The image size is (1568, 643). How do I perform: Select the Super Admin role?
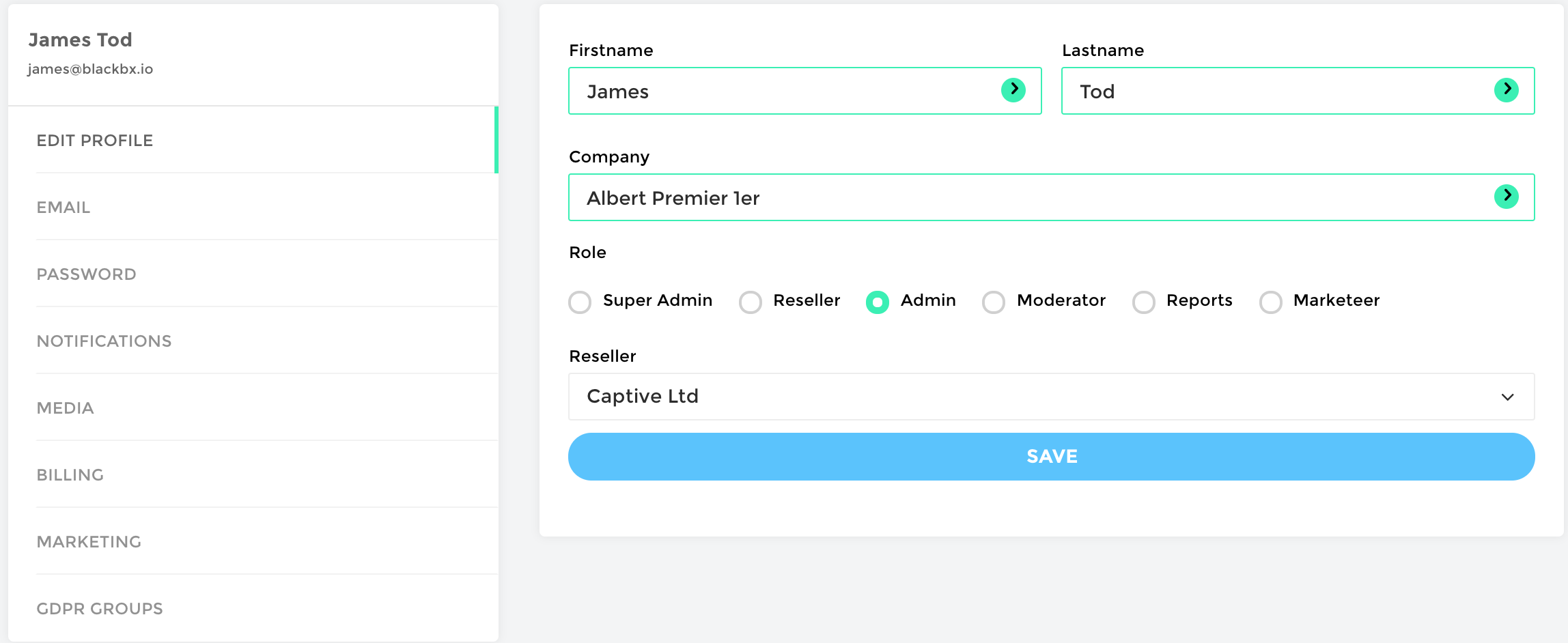tap(580, 302)
